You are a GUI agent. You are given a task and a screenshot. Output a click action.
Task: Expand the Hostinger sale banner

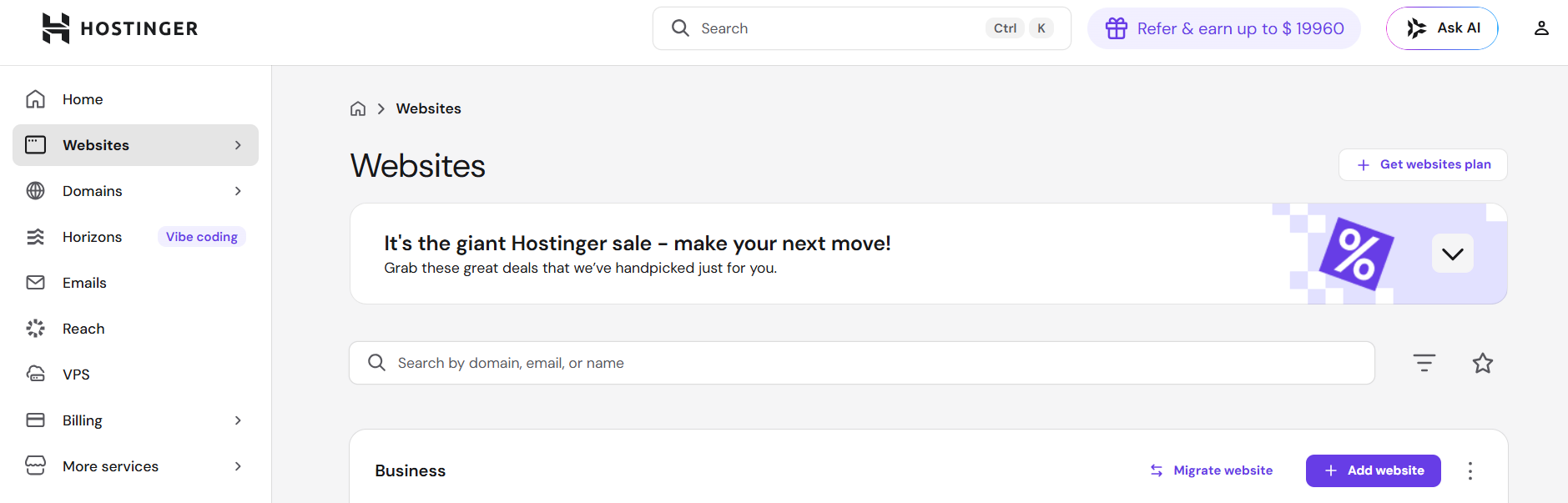pos(1452,254)
